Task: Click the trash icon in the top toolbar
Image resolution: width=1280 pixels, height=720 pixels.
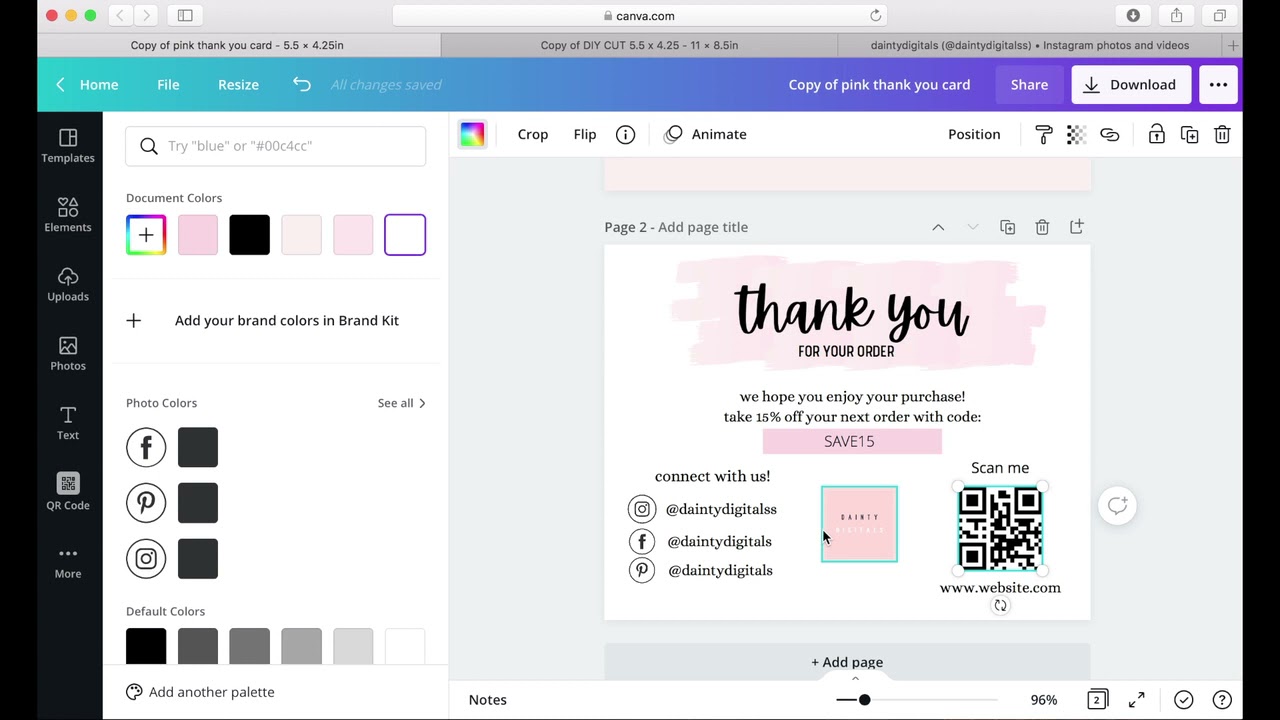Action: click(1222, 134)
